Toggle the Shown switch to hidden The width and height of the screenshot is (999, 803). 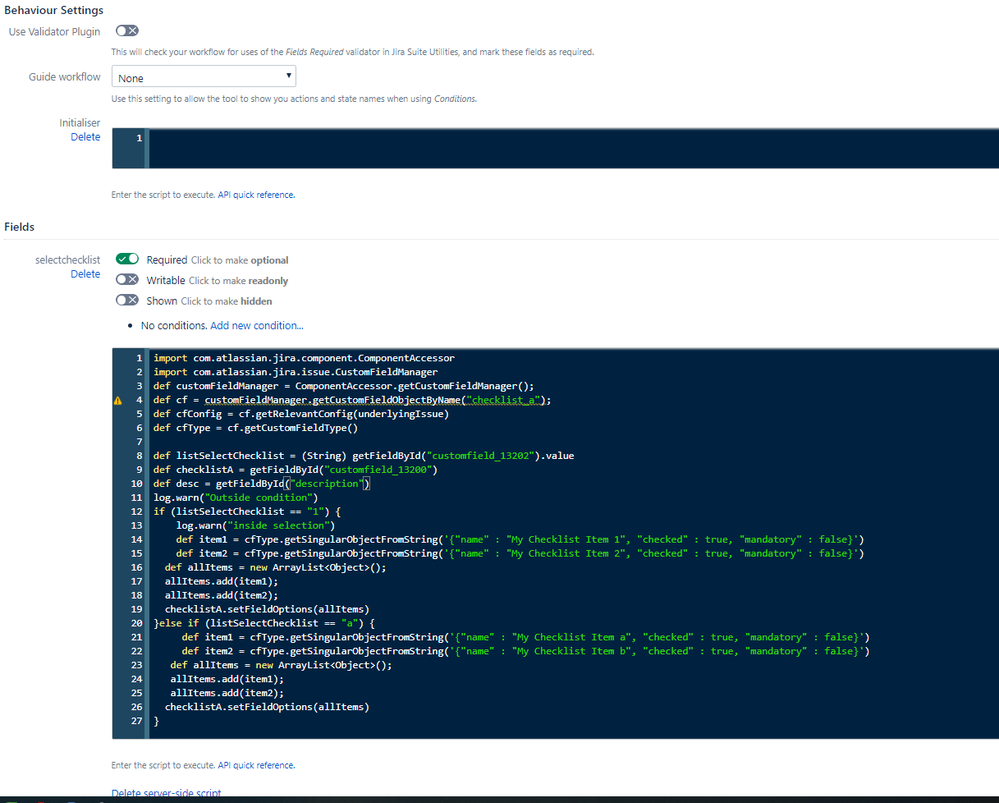(x=127, y=300)
